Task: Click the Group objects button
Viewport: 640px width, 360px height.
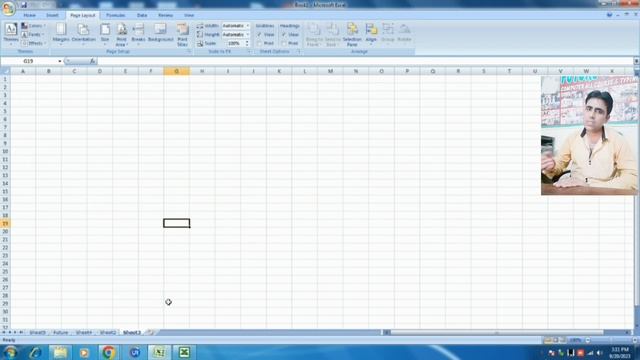Action: click(388, 35)
